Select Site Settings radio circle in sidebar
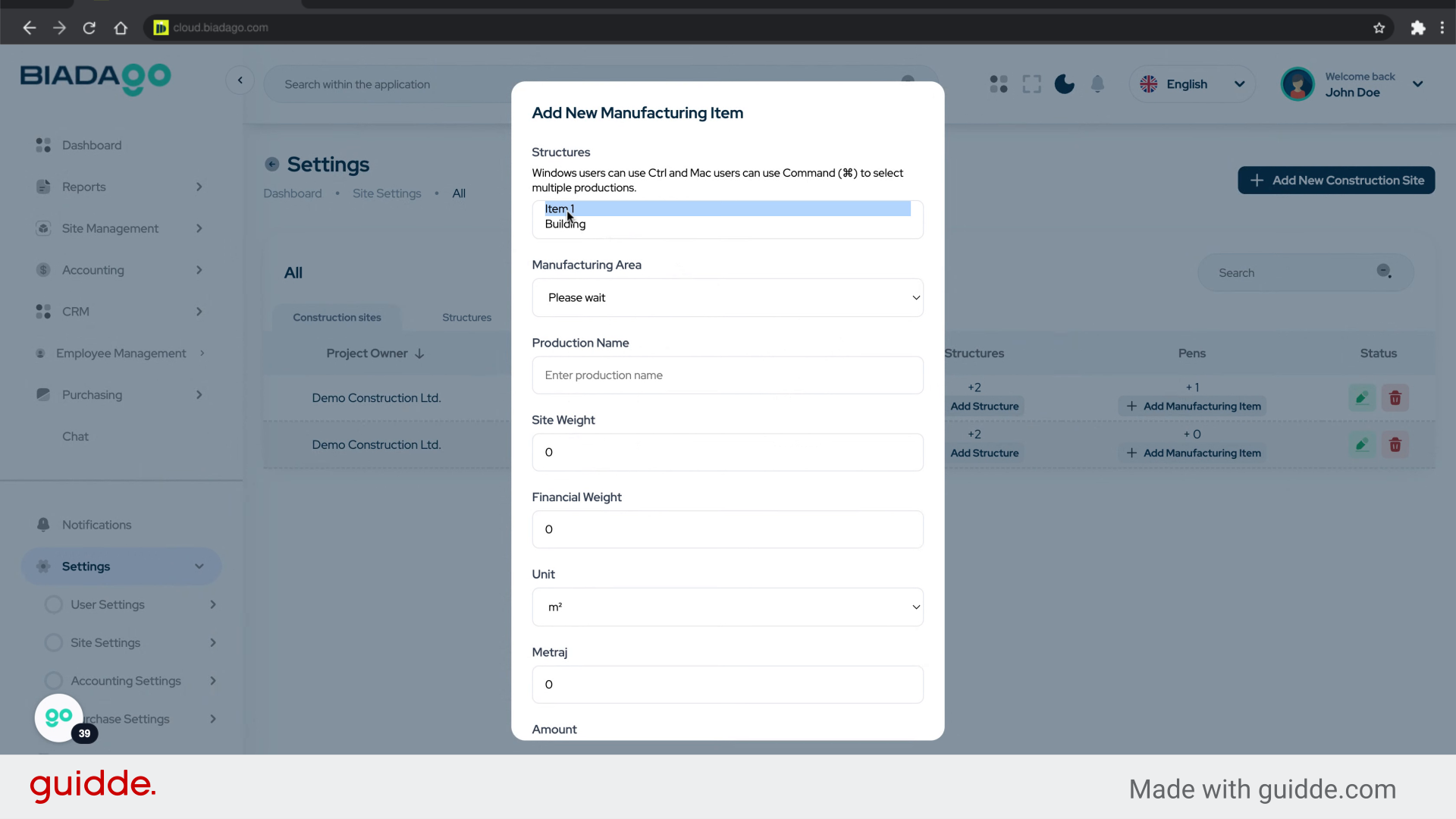 [53, 643]
